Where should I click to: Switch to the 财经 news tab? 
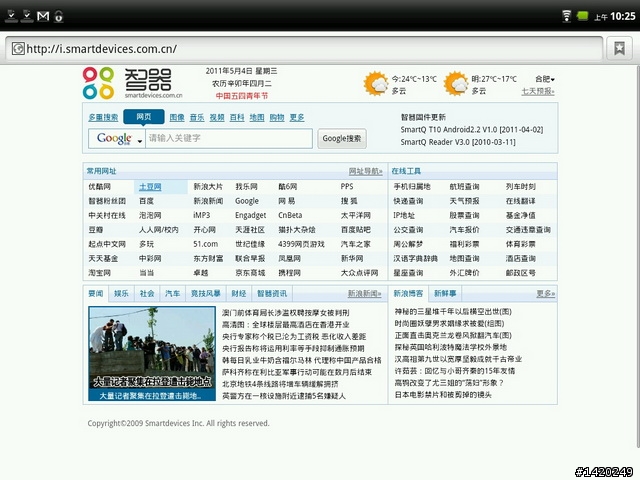point(239,293)
